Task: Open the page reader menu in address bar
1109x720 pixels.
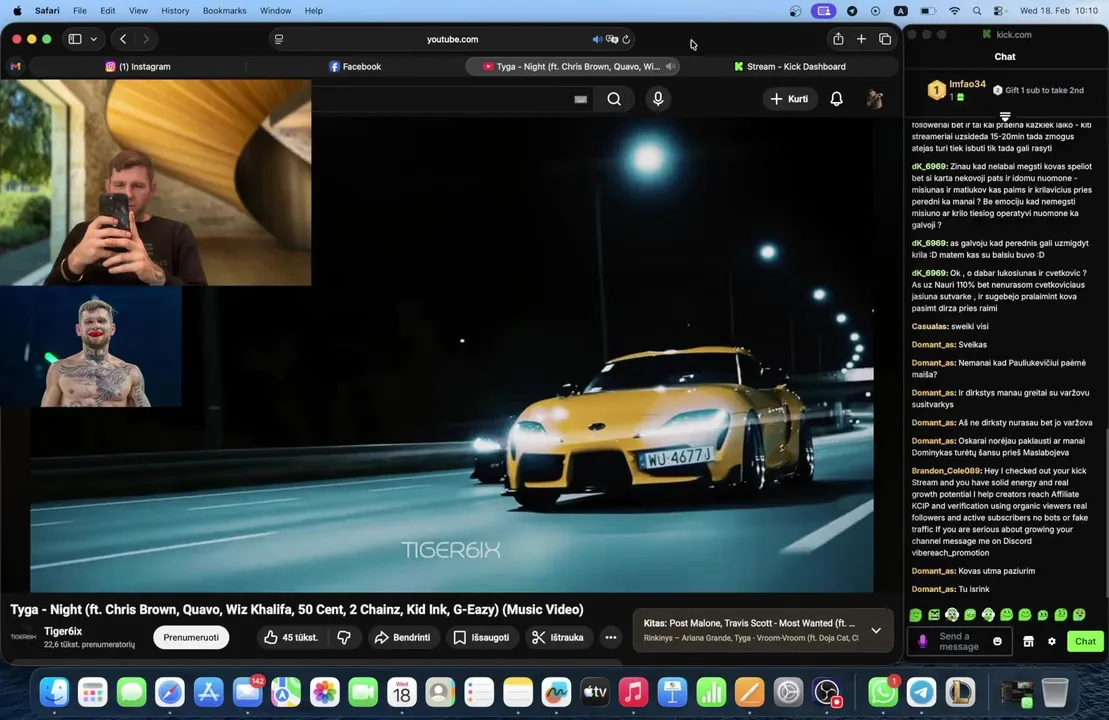Action: 279,39
